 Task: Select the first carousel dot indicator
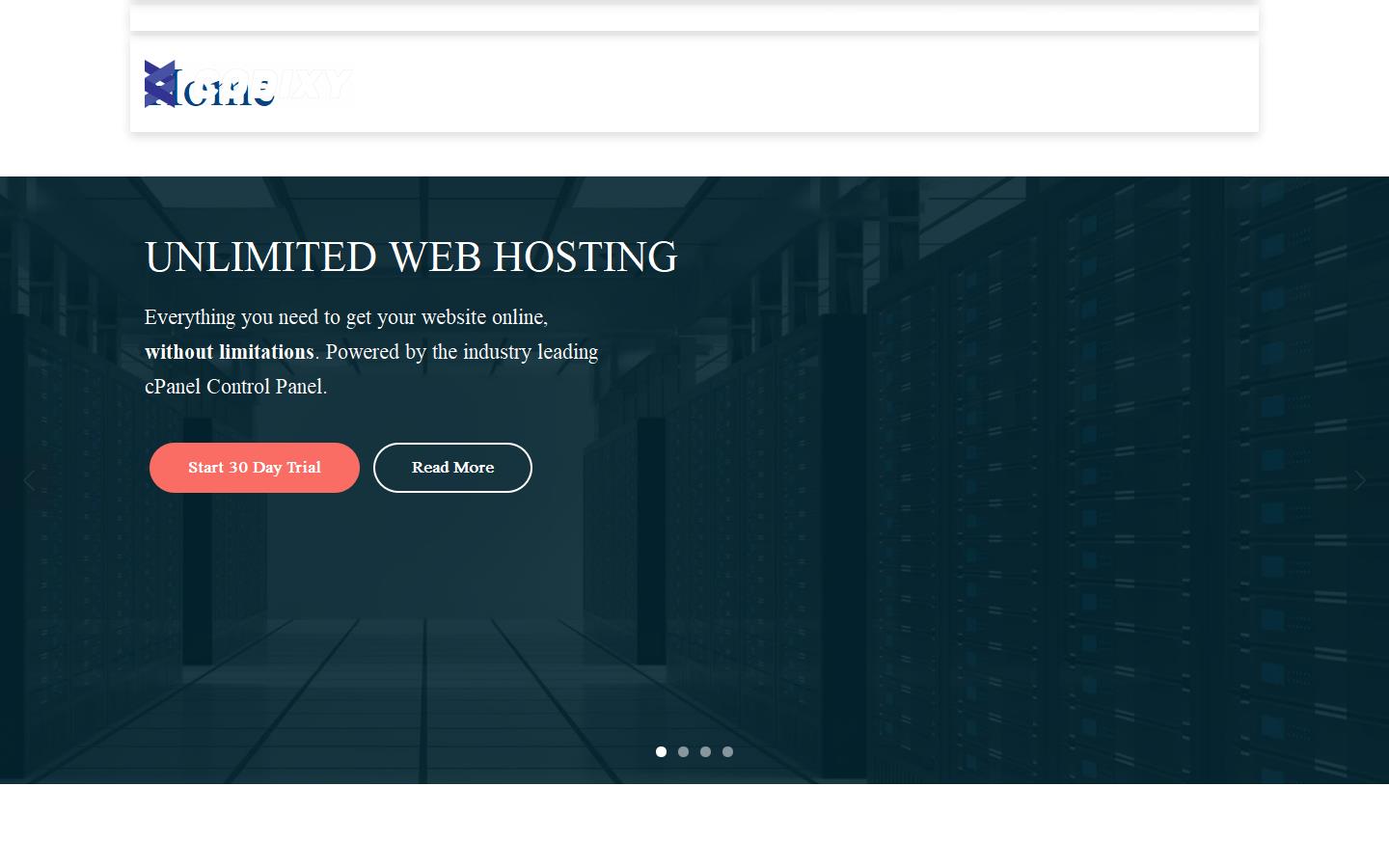coord(662,751)
